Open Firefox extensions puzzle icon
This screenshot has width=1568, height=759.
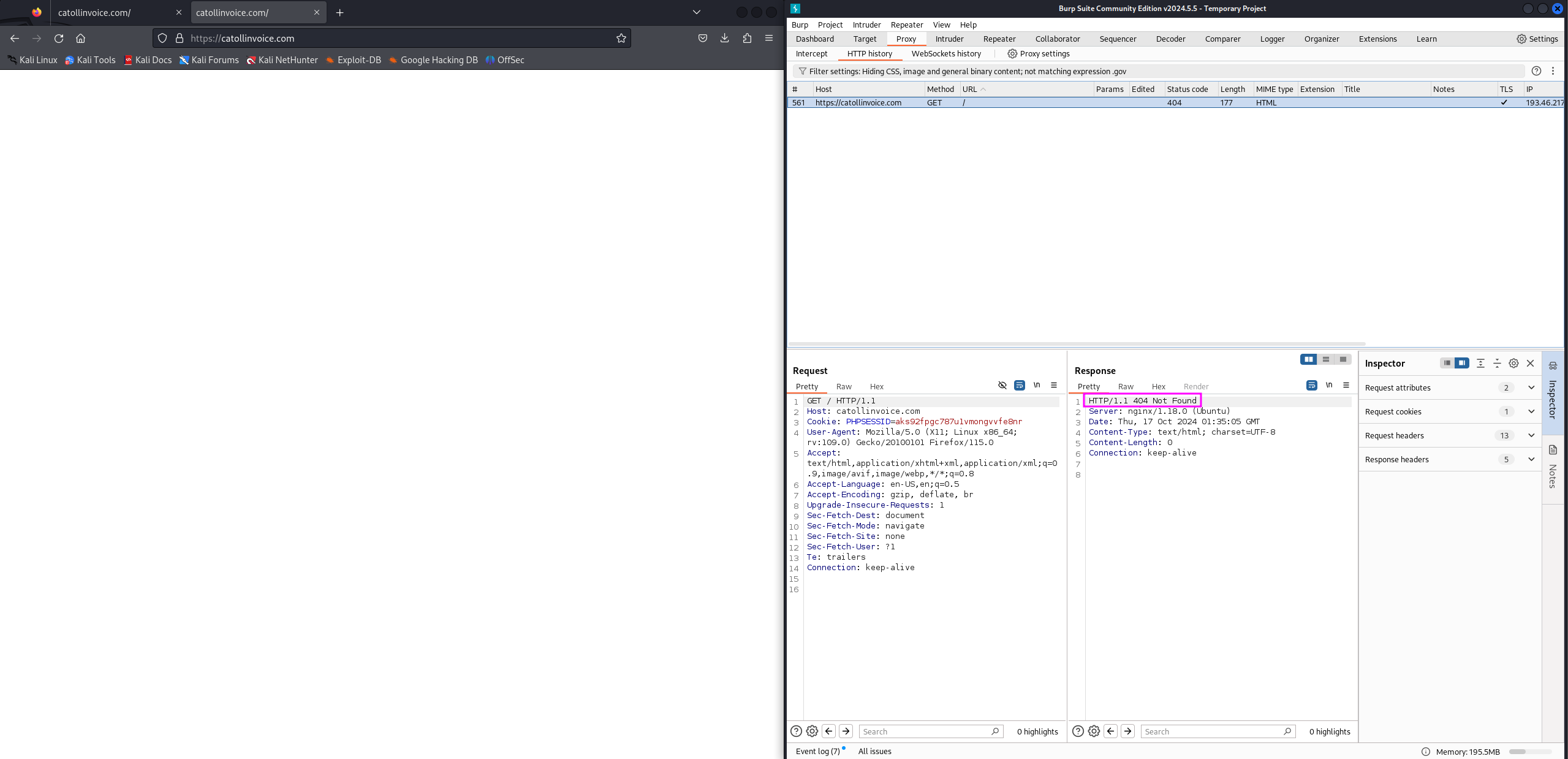746,38
